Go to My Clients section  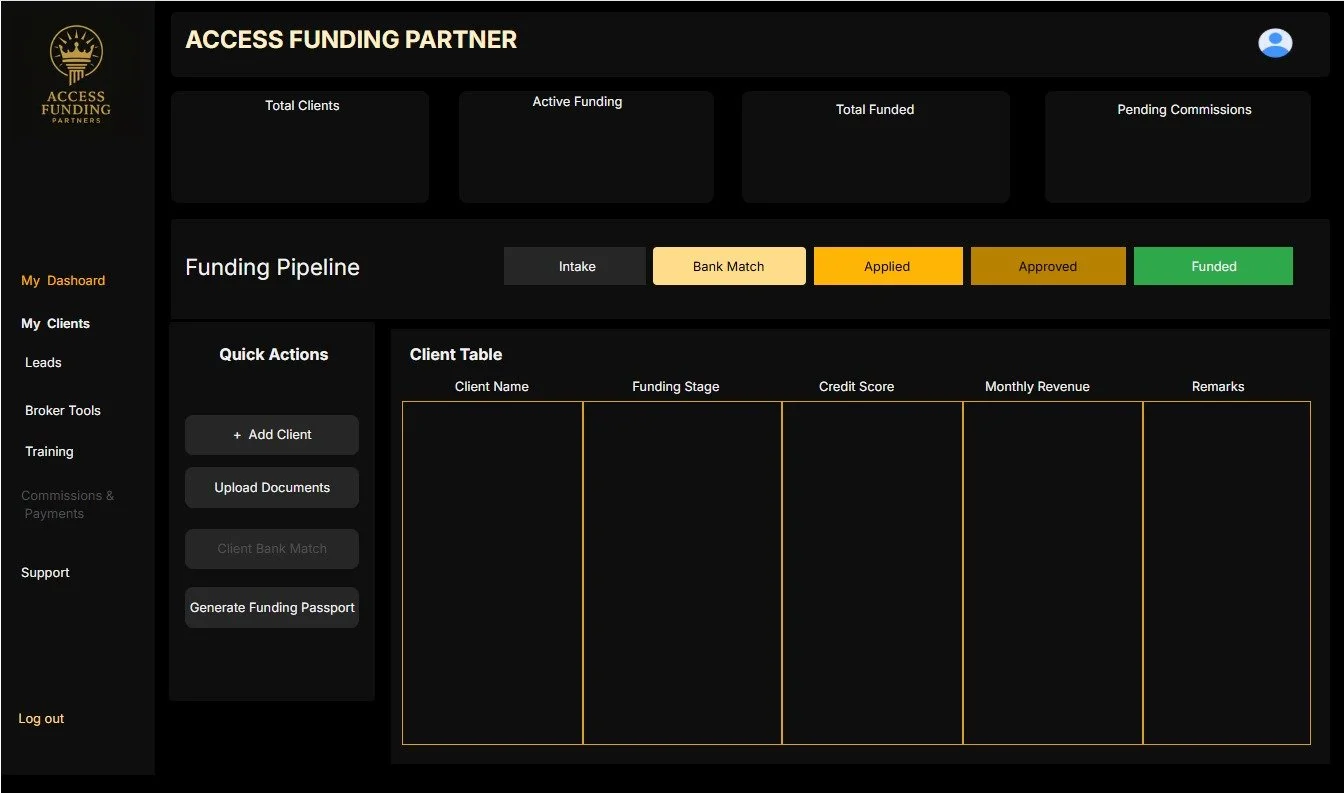(x=56, y=324)
